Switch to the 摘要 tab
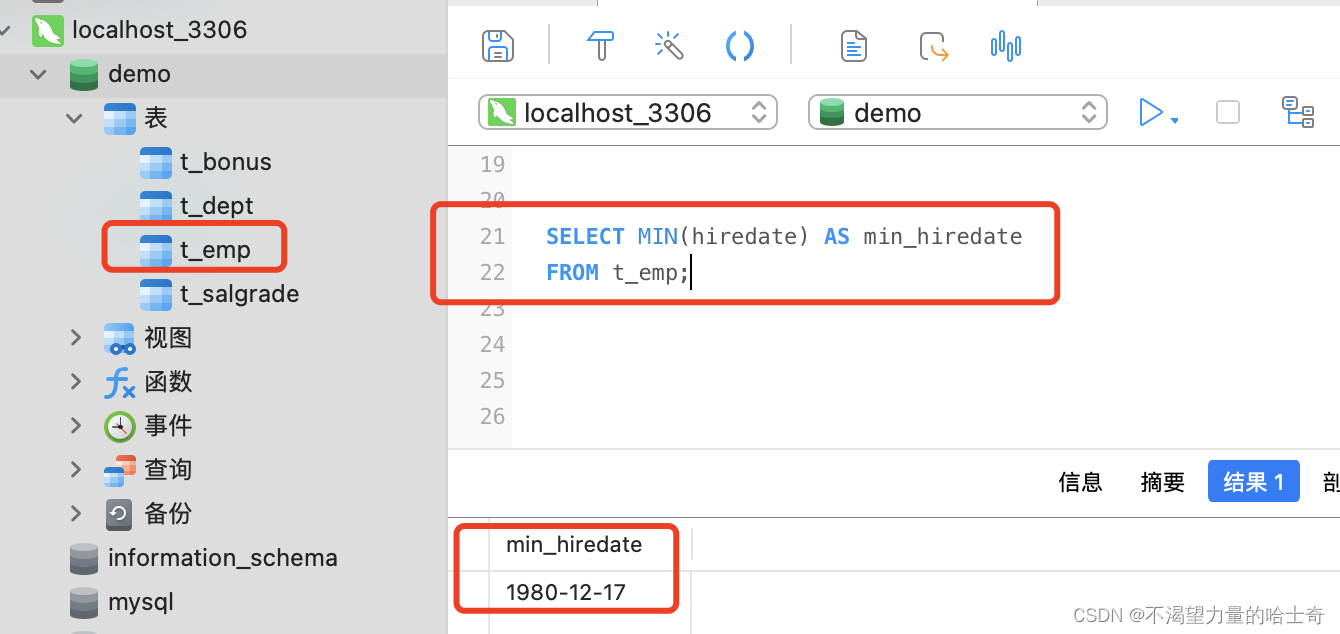 click(1162, 482)
